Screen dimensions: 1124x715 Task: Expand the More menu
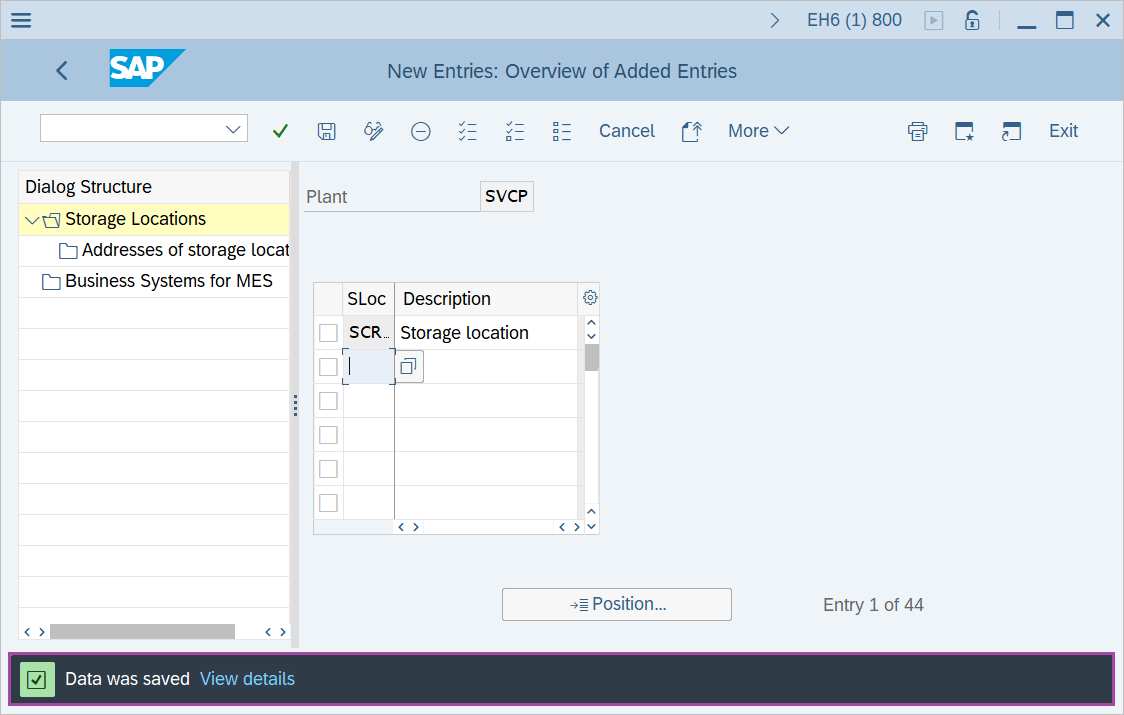(758, 131)
